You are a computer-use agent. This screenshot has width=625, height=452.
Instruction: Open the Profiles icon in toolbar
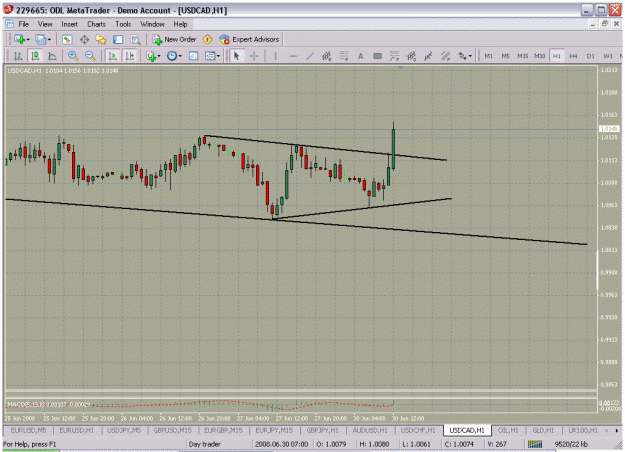(41, 39)
